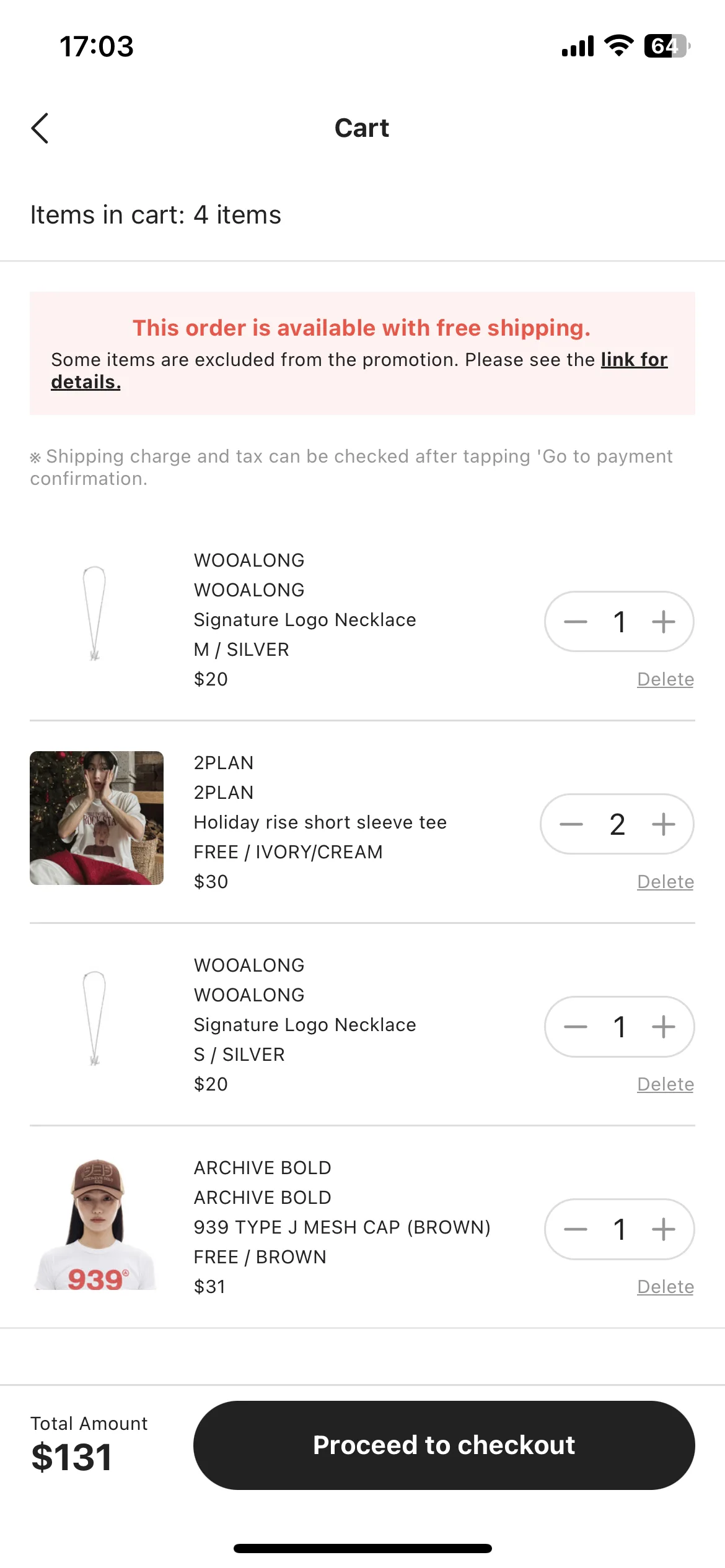Go back using the top-left arrow
The width and height of the screenshot is (725, 1568).
[x=40, y=128]
